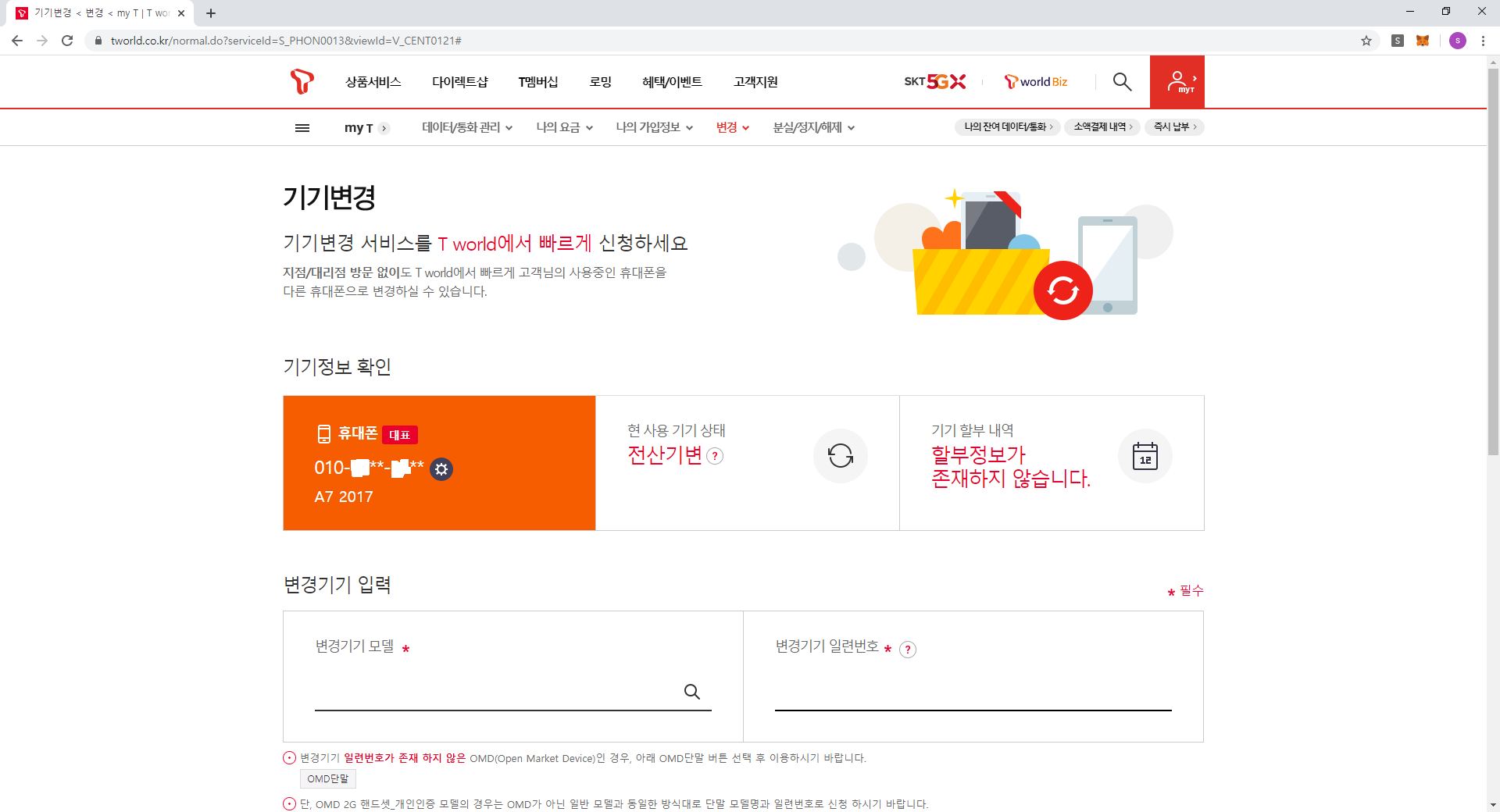The width and height of the screenshot is (1500, 812).
Task: Click the A7 2017 model text
Action: pyautogui.click(x=344, y=497)
